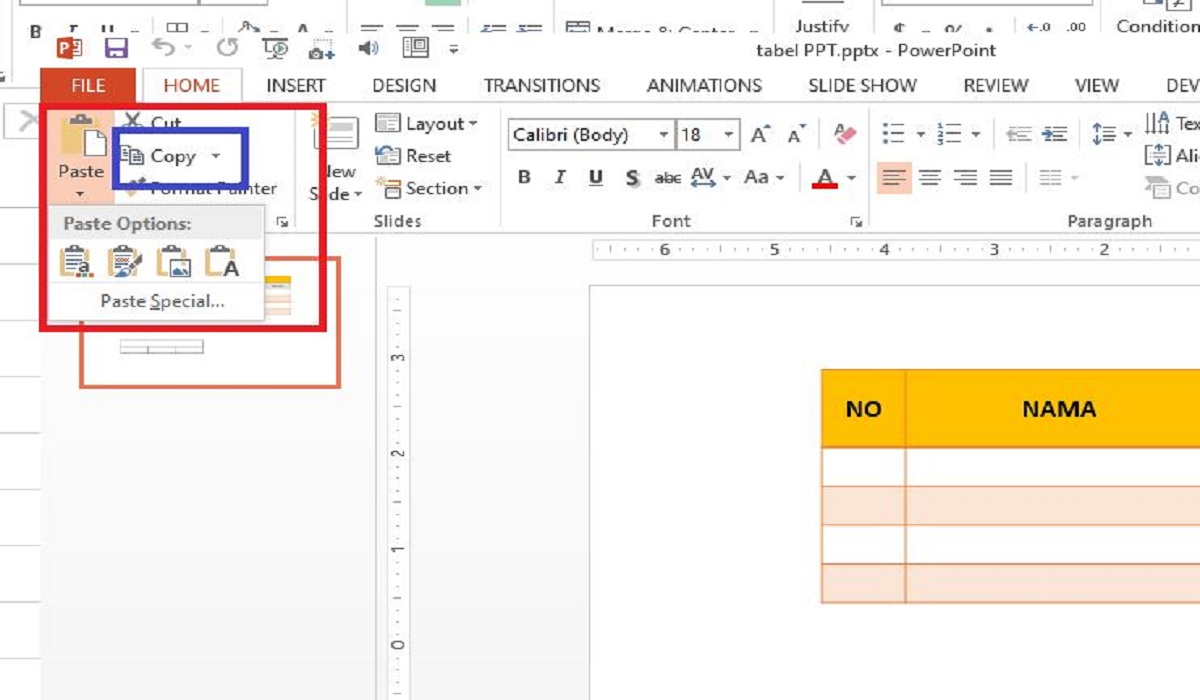Open the Layout dropdown in Slides group
Image resolution: width=1200 pixels, height=700 pixels.
pyautogui.click(x=427, y=124)
